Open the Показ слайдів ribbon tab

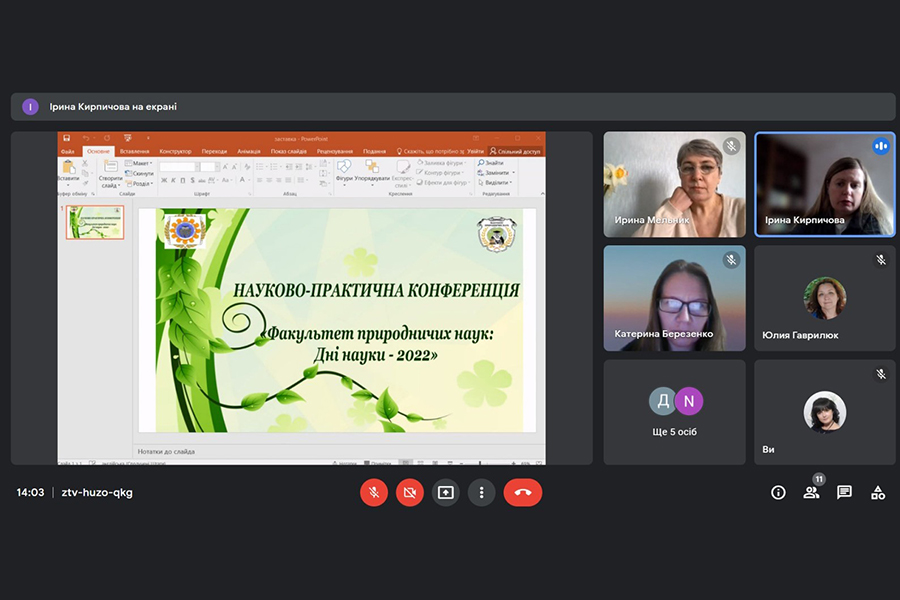289,152
